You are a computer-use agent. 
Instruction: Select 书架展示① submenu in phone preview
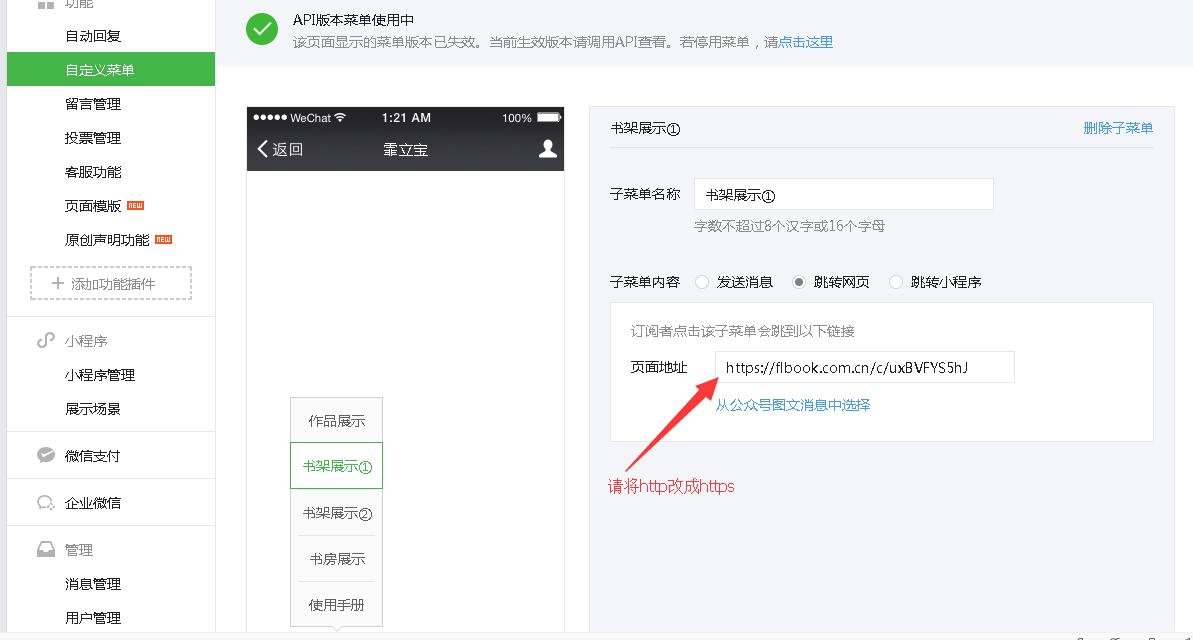click(336, 466)
